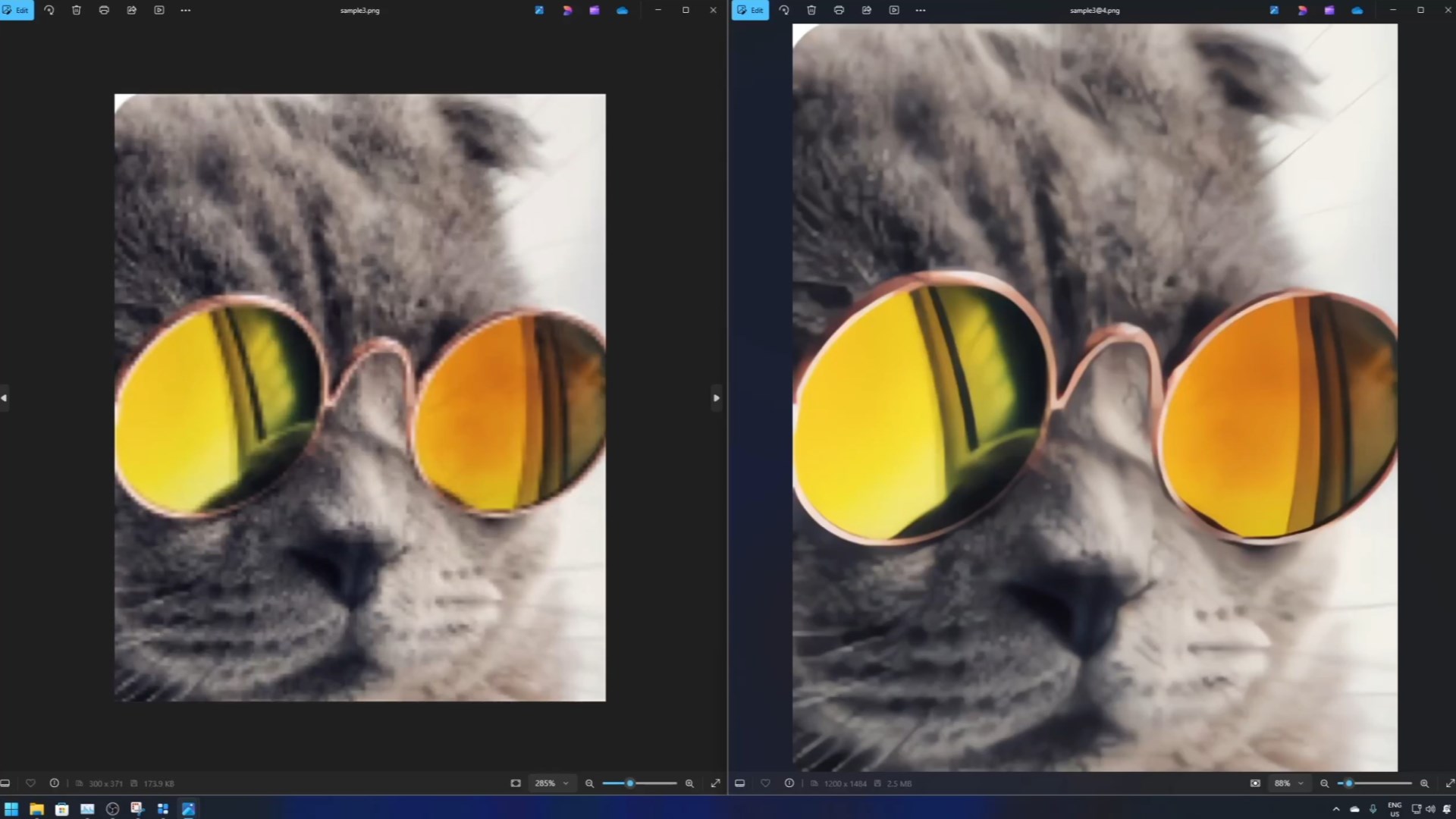Show file info for sample3@4.png

click(789, 783)
